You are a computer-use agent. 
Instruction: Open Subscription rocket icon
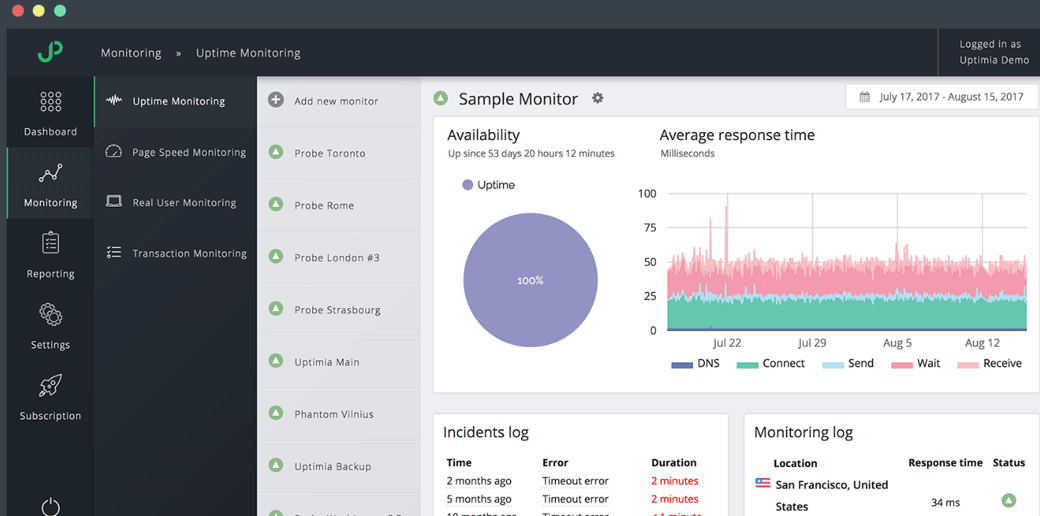50,386
